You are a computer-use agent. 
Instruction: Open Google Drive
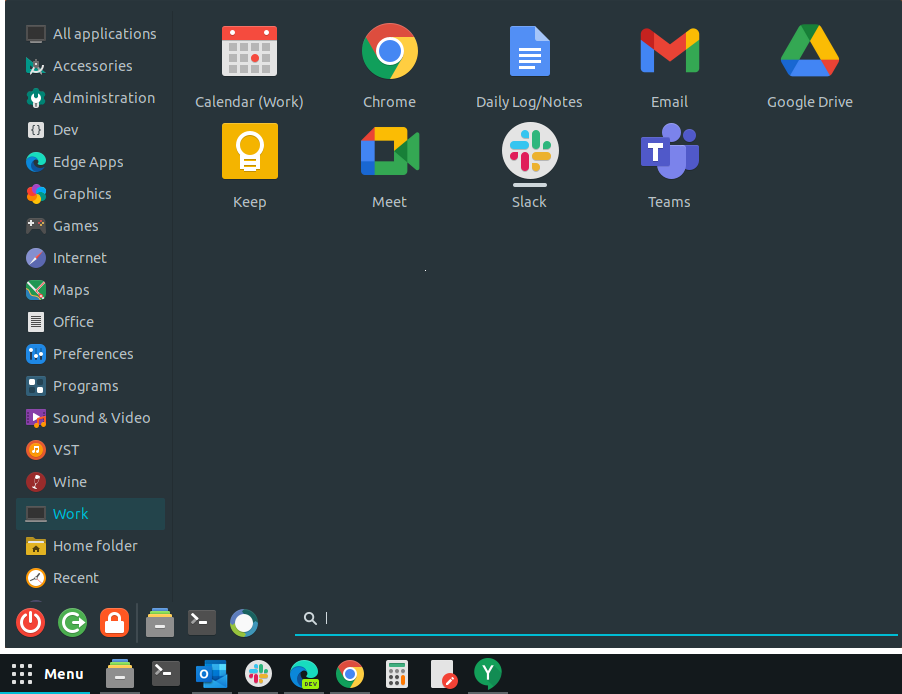(809, 65)
